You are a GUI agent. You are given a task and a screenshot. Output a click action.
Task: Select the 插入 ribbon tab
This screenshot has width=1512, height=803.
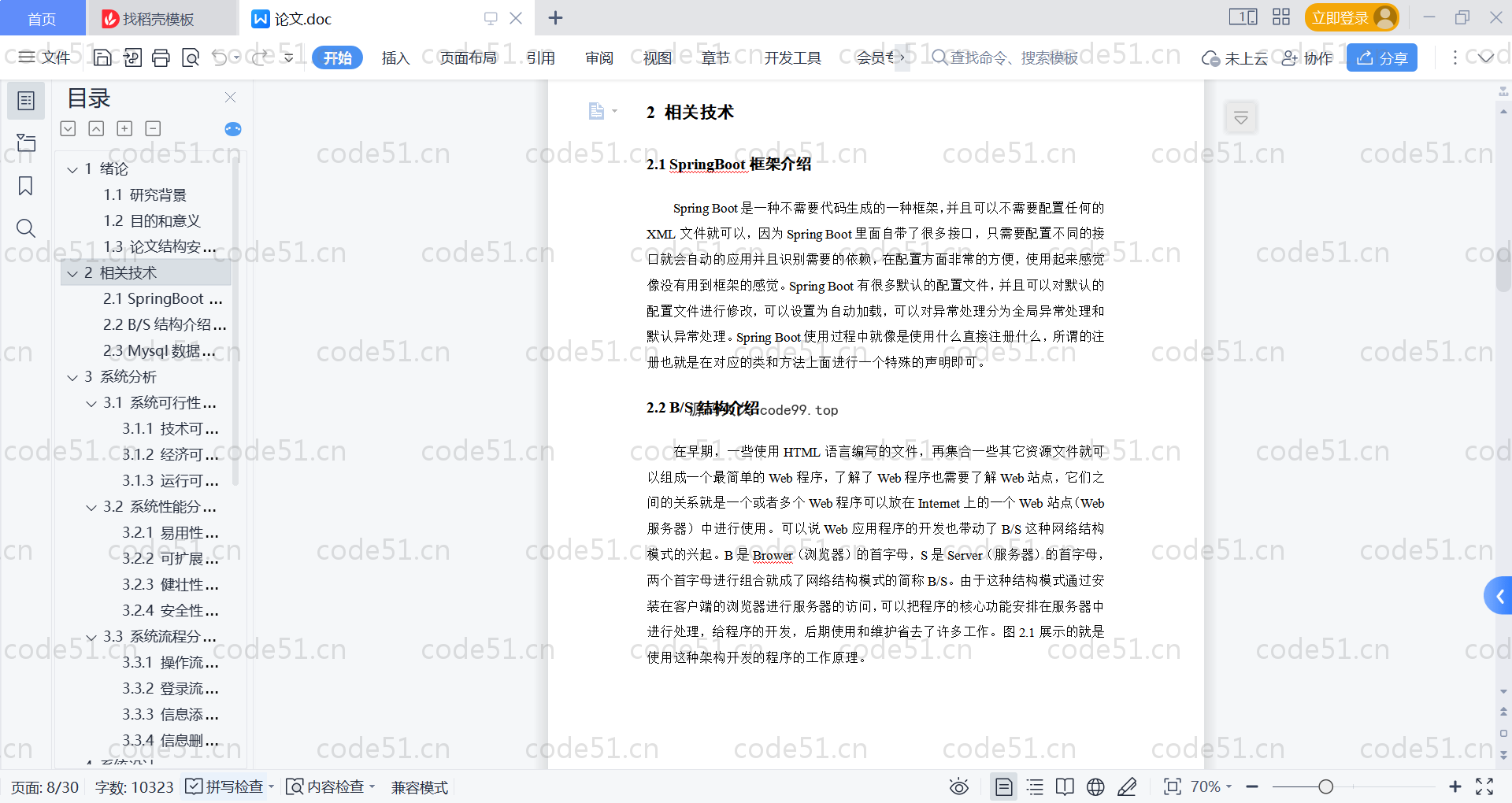click(395, 57)
